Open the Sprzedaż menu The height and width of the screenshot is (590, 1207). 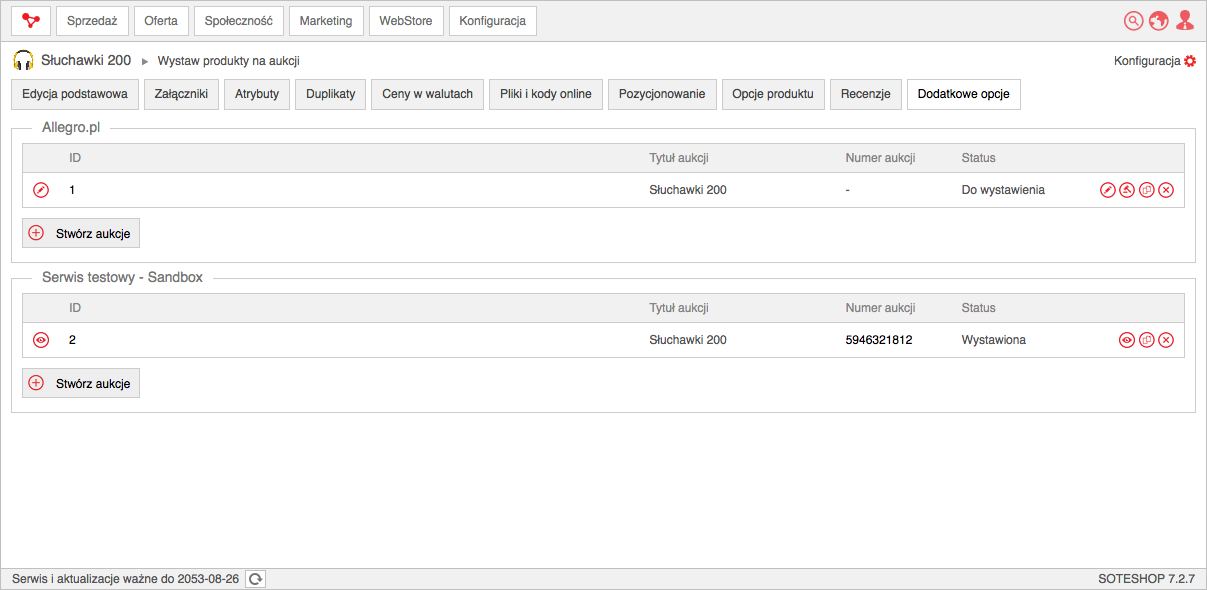click(93, 21)
